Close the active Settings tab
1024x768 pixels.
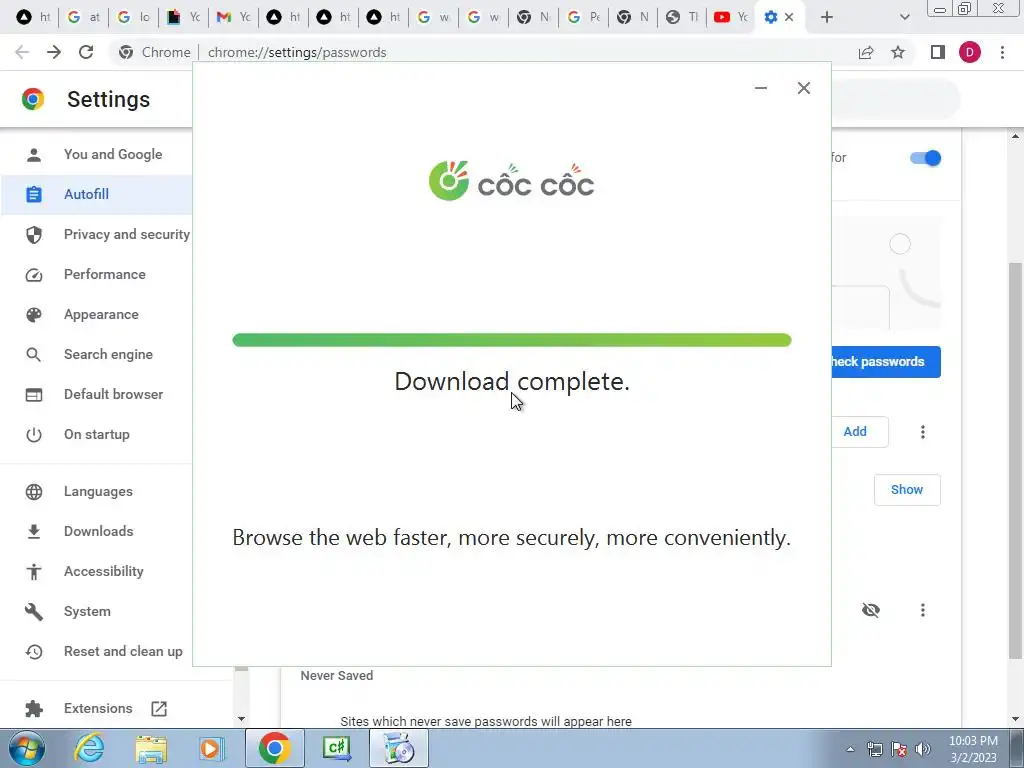tap(789, 17)
